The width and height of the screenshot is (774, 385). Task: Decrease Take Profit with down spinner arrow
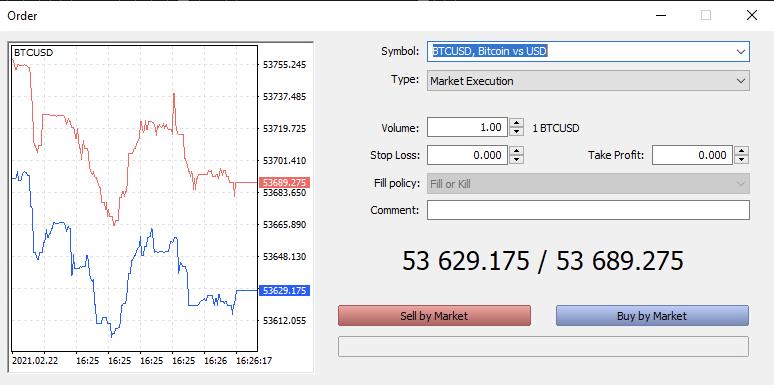[x=741, y=159]
